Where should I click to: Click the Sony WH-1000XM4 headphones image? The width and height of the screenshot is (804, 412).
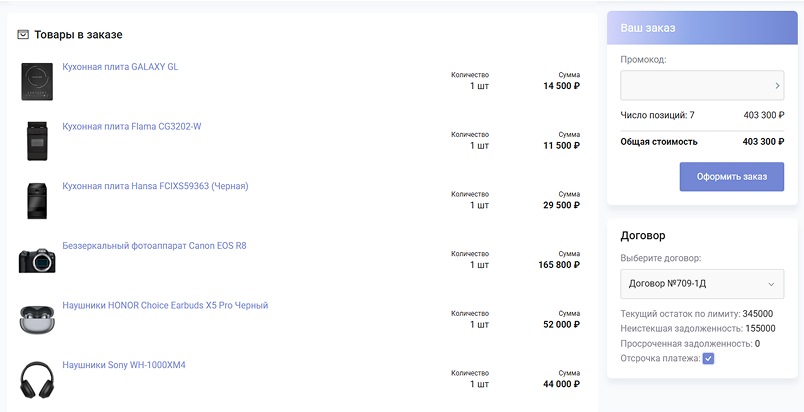[37, 380]
